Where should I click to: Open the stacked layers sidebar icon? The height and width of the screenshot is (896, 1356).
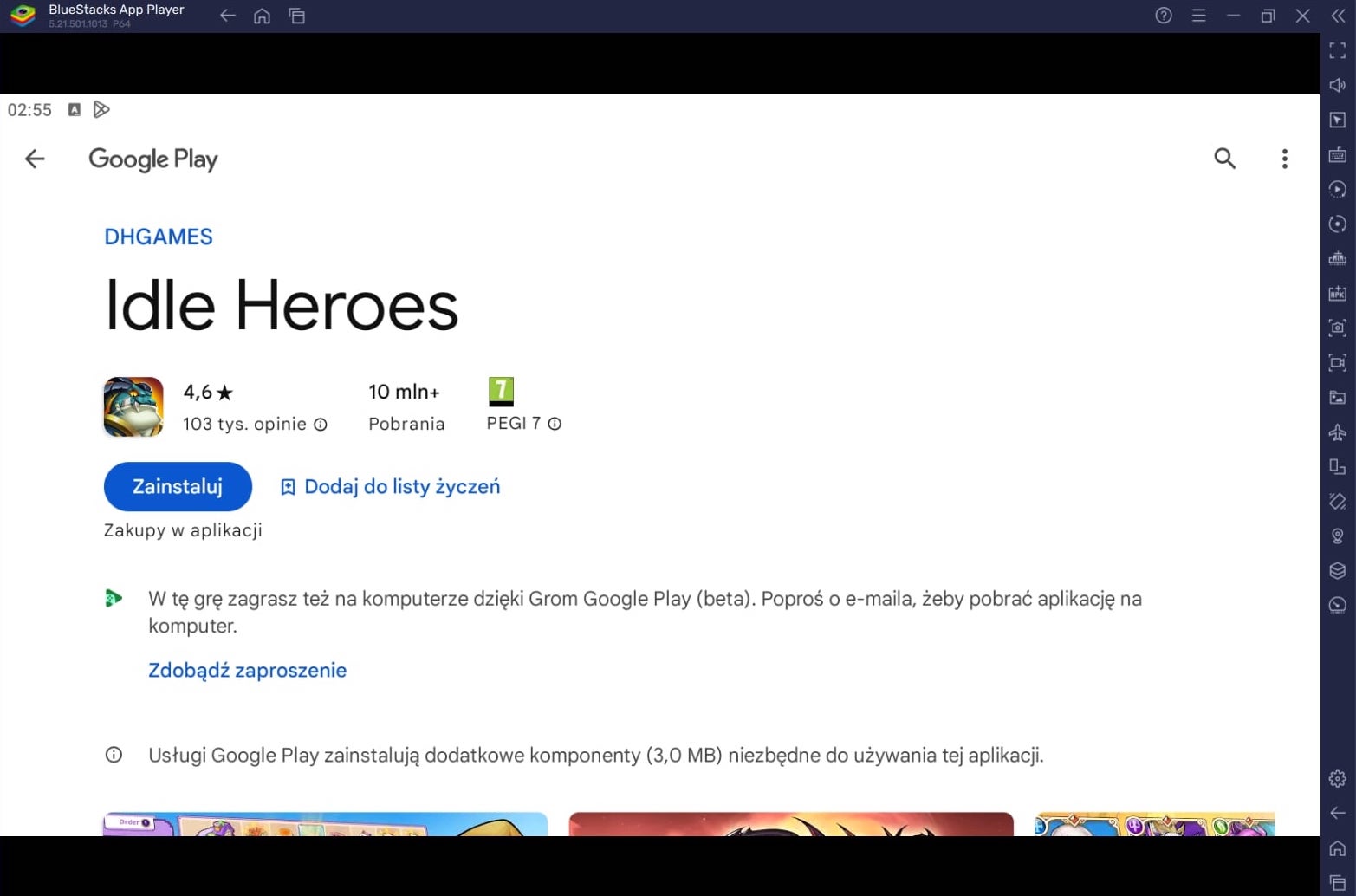[x=1338, y=570]
